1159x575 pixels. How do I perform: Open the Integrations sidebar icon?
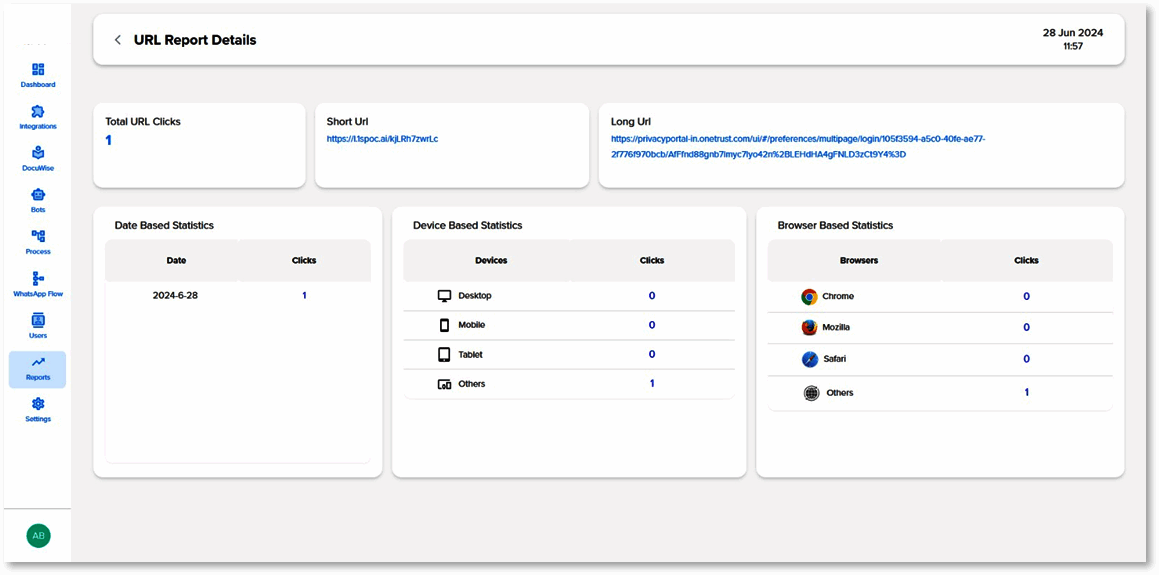coord(38,112)
